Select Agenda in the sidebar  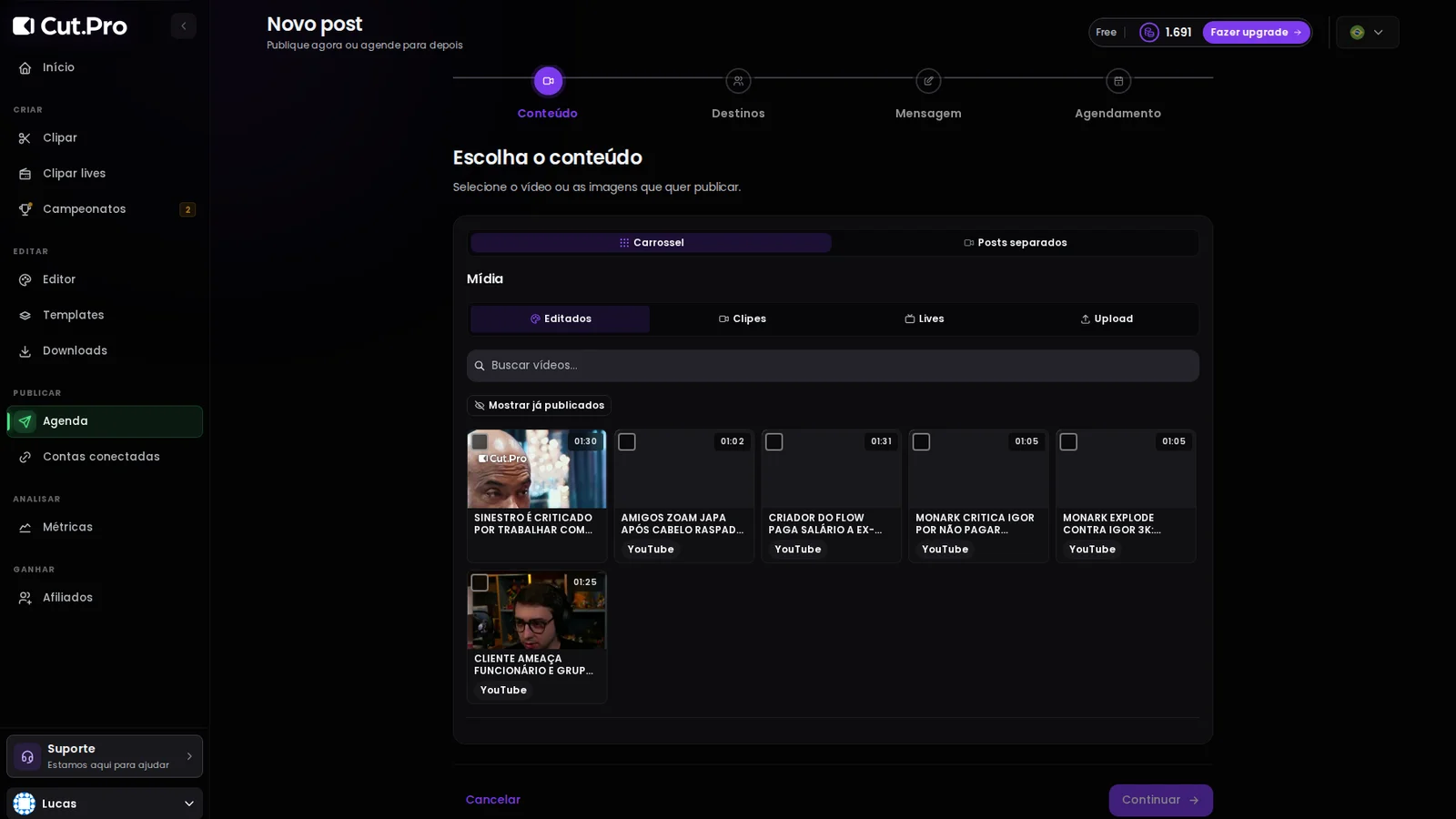pos(105,421)
